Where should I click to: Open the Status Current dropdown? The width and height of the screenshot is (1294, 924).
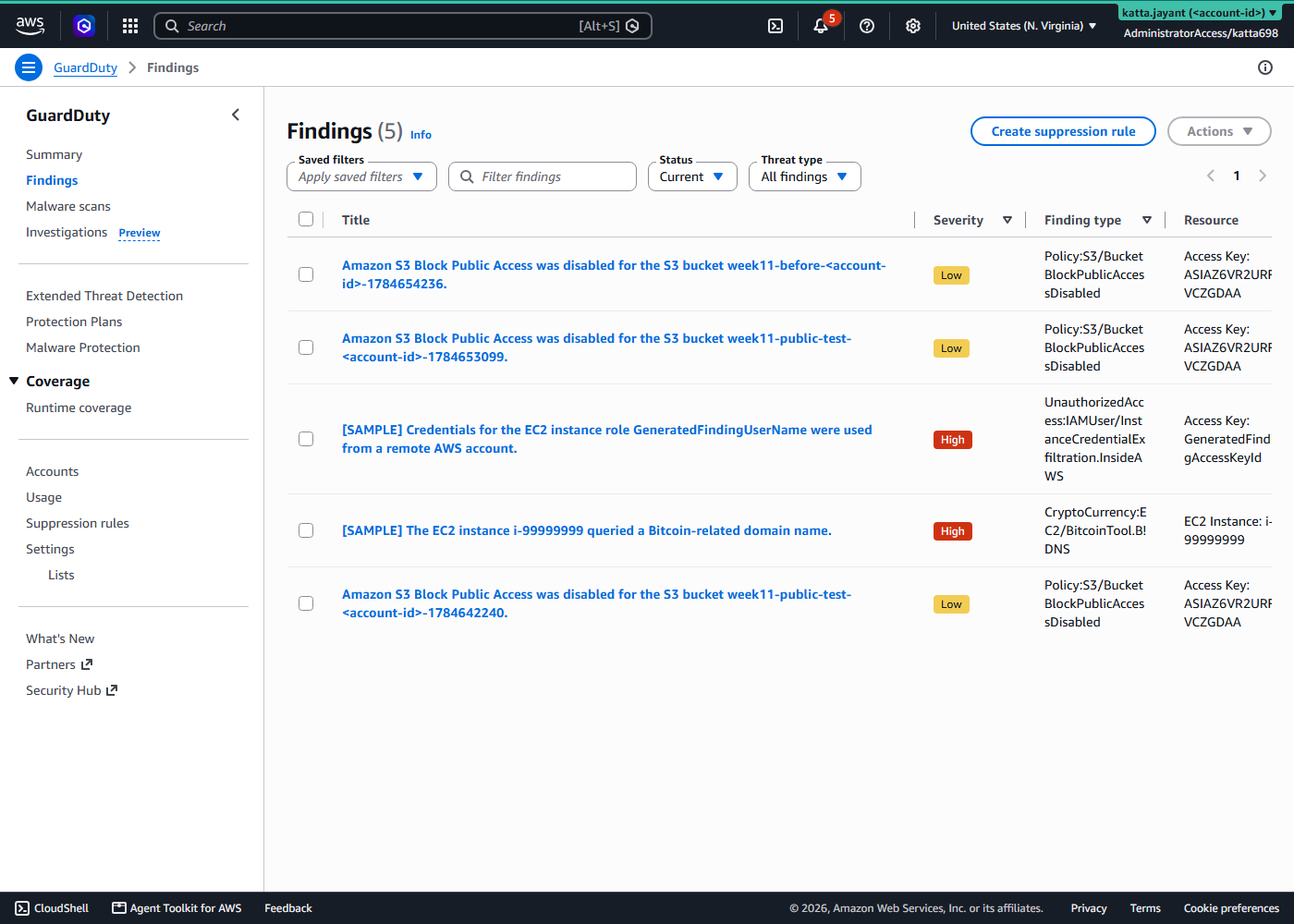tap(692, 176)
